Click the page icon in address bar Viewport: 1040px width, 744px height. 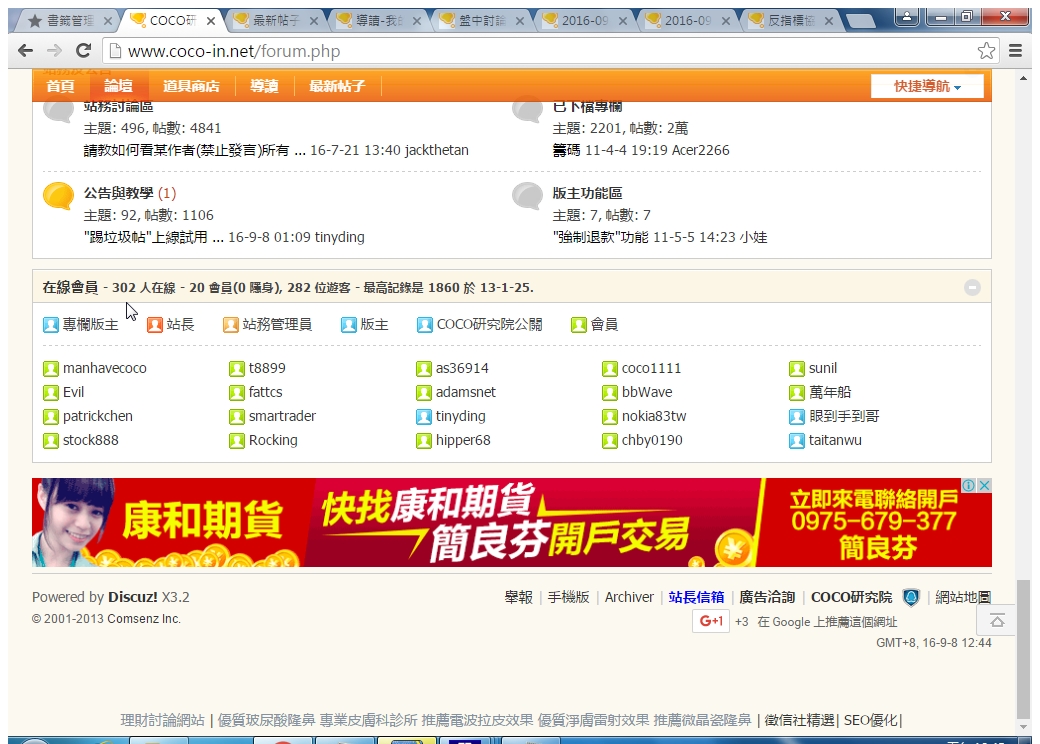coord(115,50)
